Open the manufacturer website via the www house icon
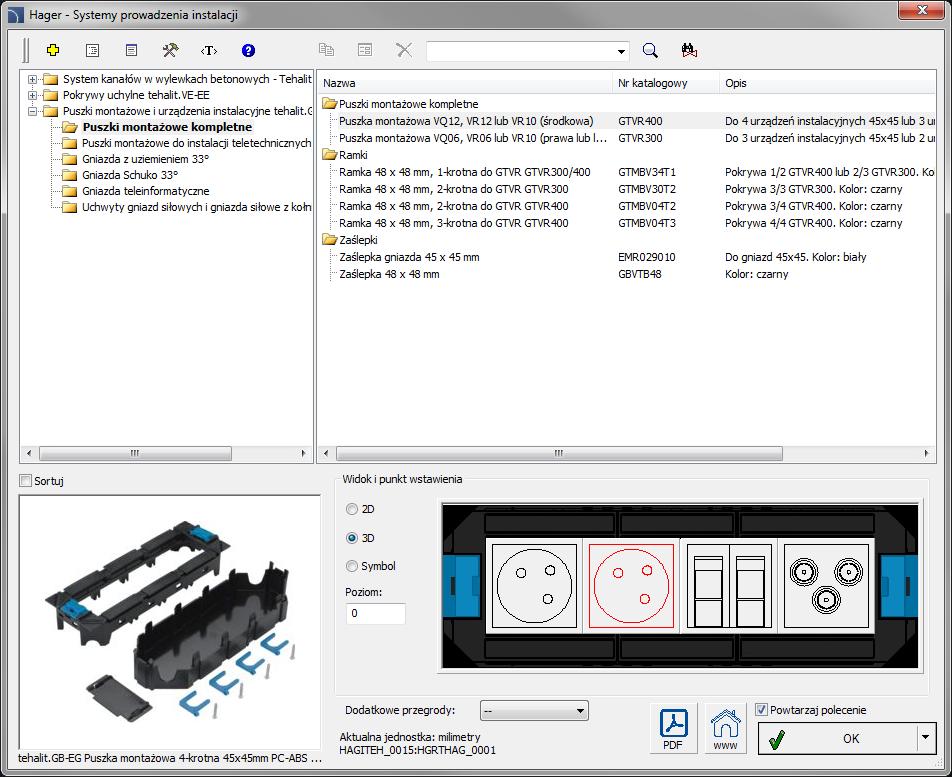Screen dimensions: 952x777 click(726, 729)
